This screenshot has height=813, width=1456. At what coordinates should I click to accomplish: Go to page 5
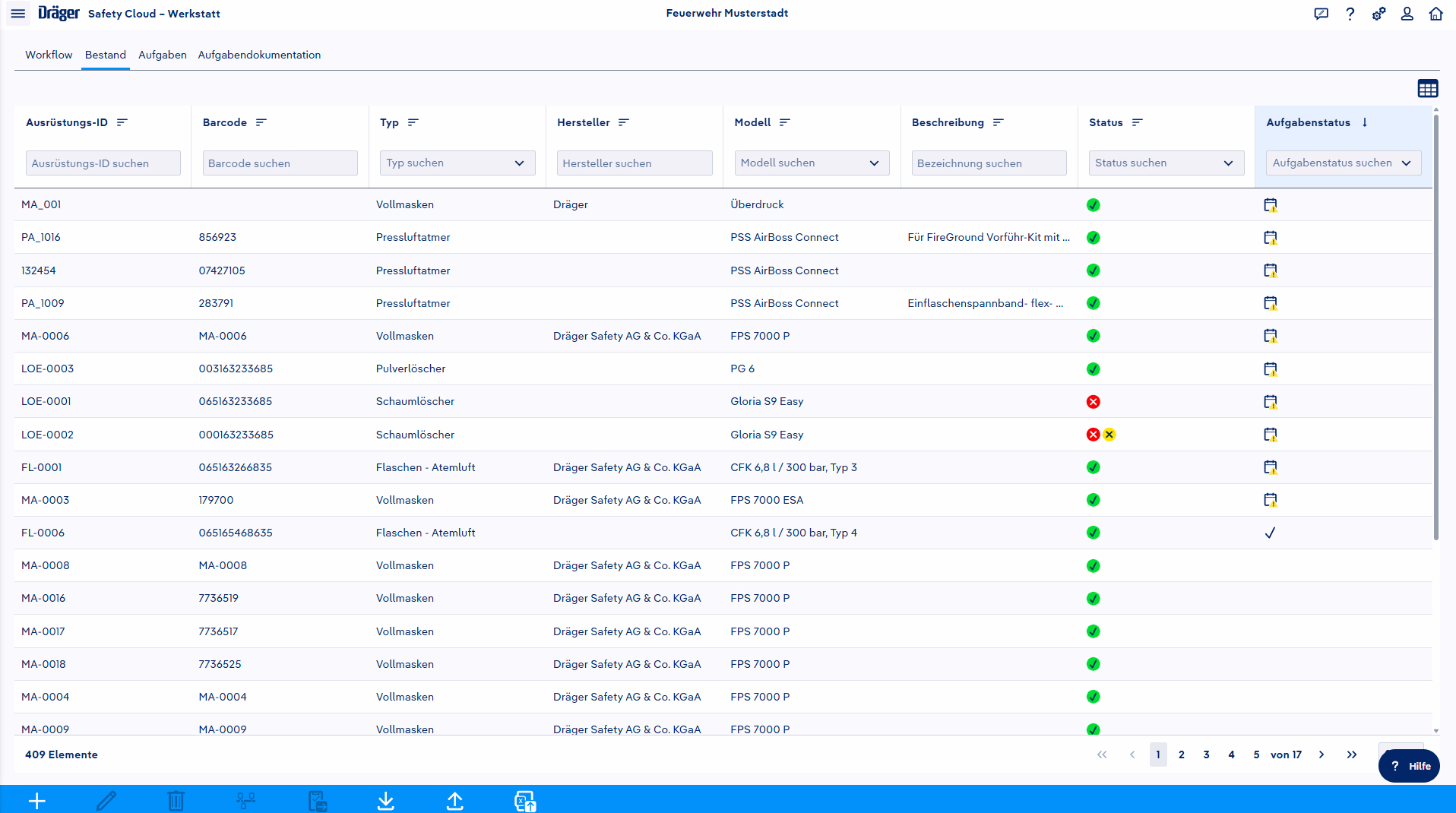1257,754
